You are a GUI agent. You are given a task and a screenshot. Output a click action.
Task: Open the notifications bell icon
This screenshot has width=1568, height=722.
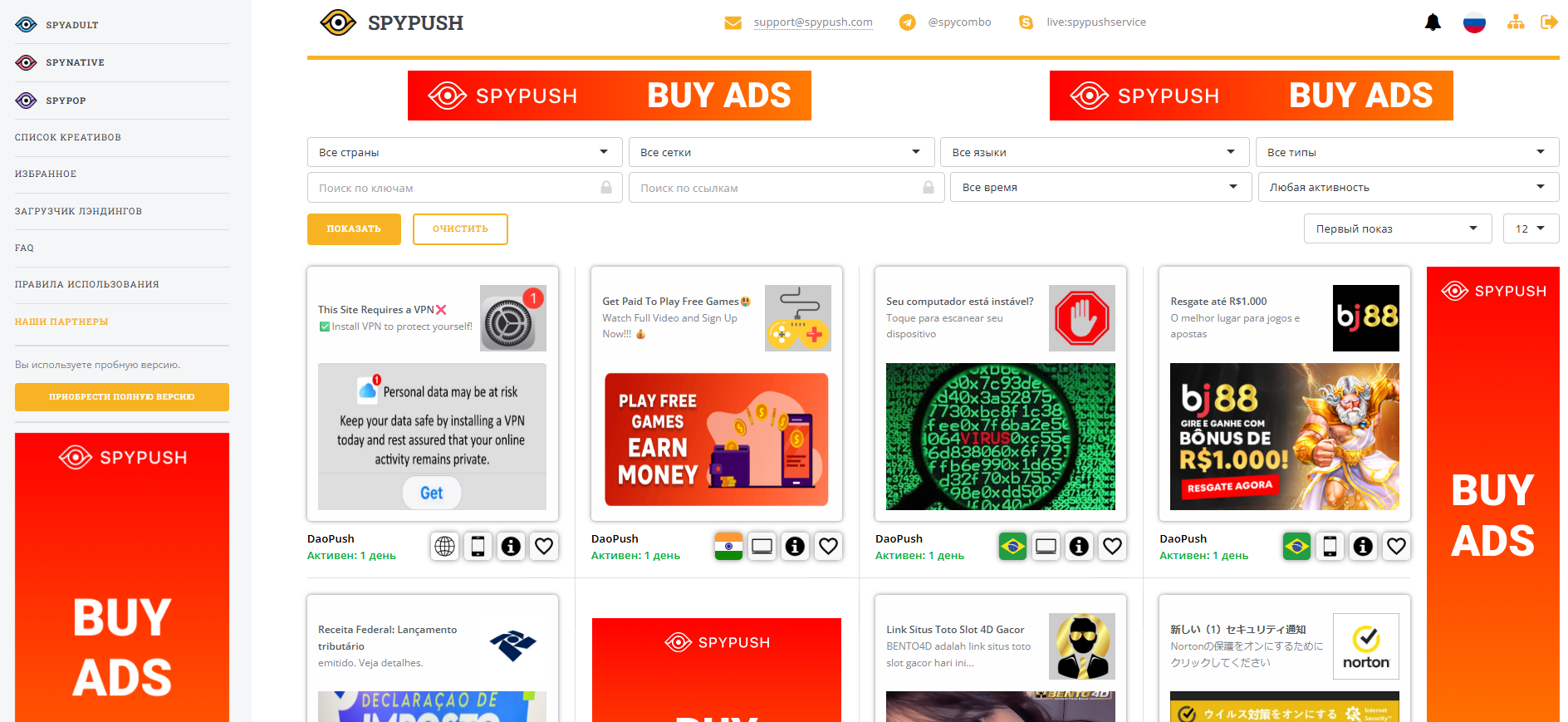pyautogui.click(x=1433, y=22)
